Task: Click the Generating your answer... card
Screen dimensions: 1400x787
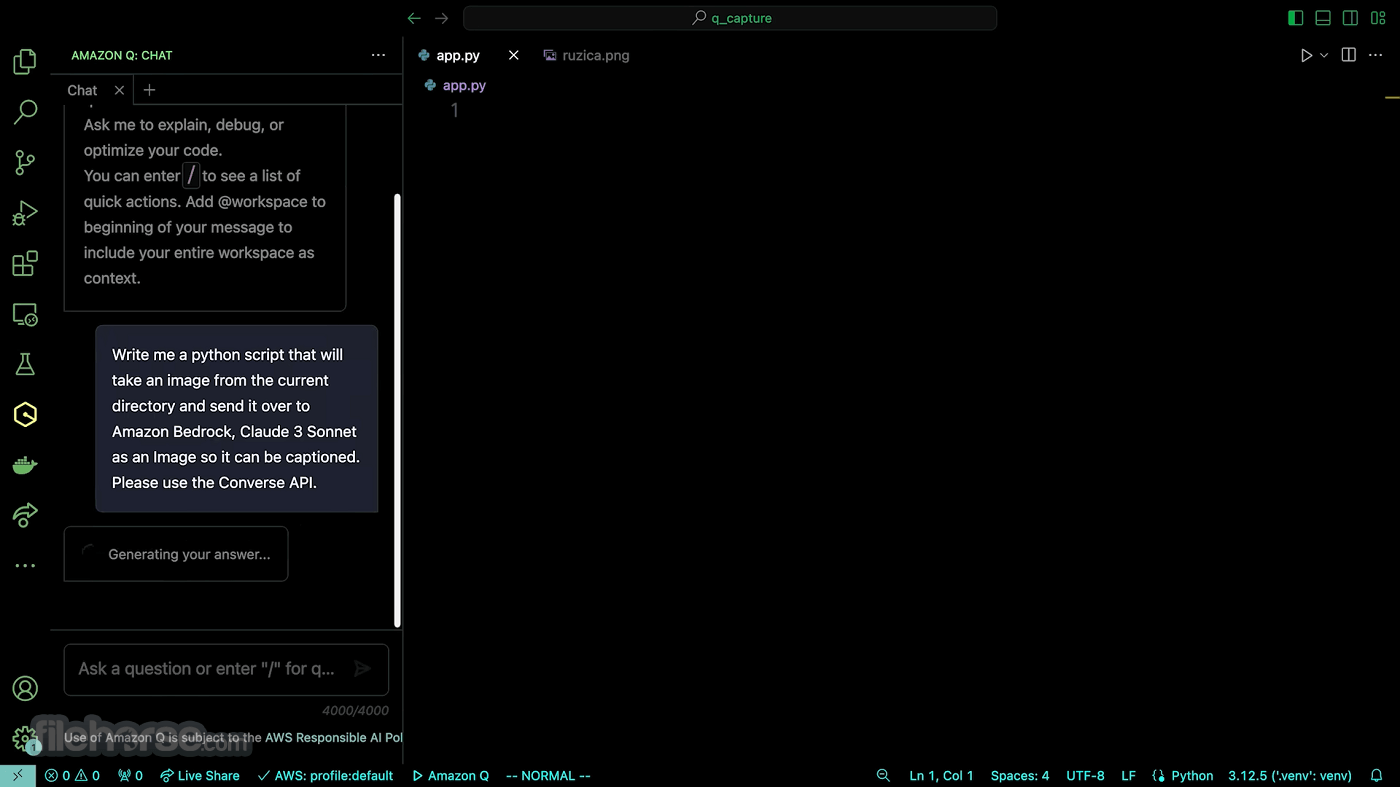Action: click(176, 554)
